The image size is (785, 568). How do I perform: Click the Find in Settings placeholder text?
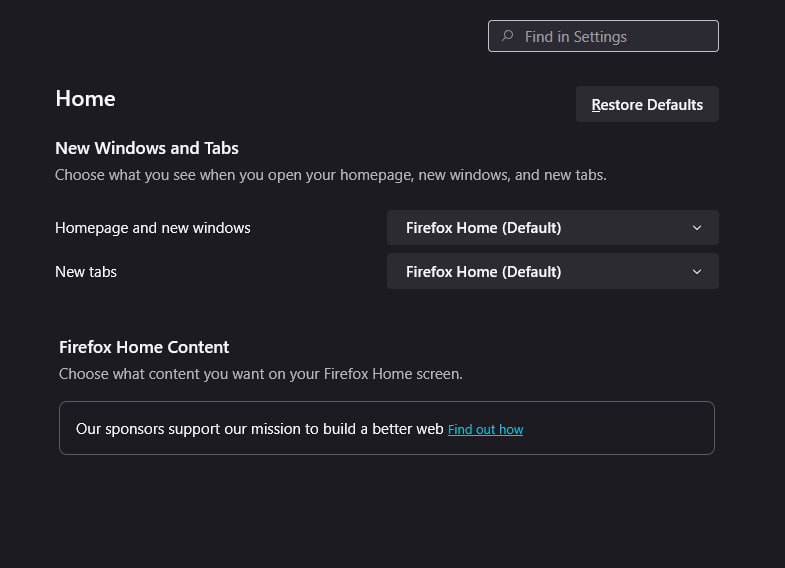576,37
